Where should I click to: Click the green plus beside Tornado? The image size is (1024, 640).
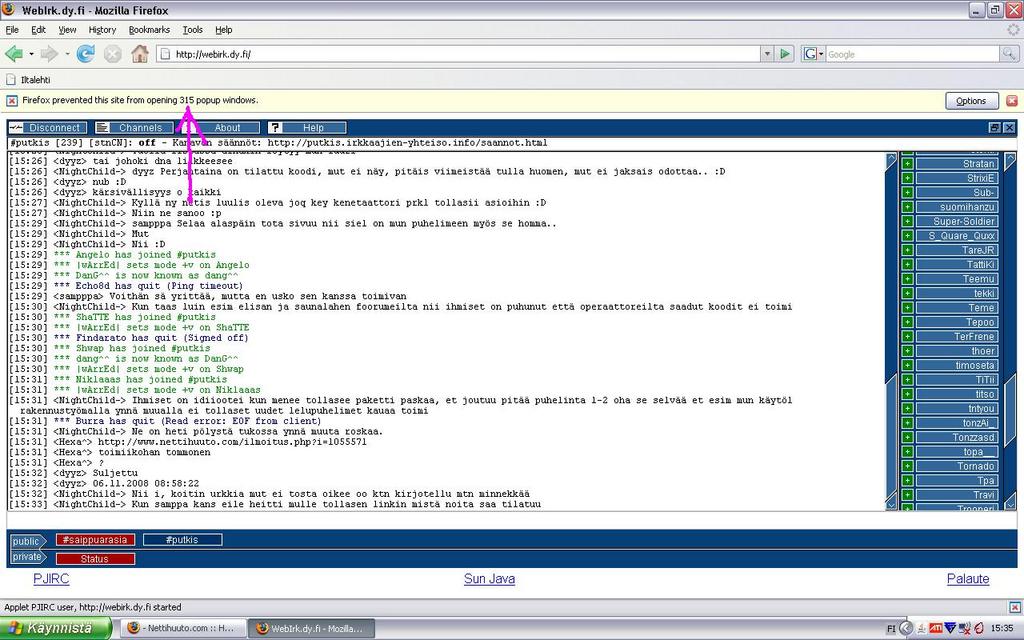[x=908, y=466]
